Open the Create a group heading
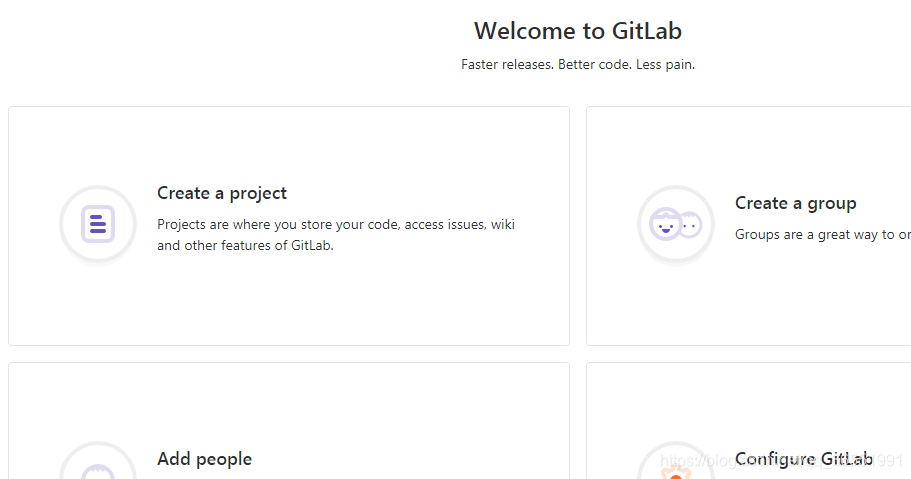This screenshot has height=479, width=911. click(795, 203)
